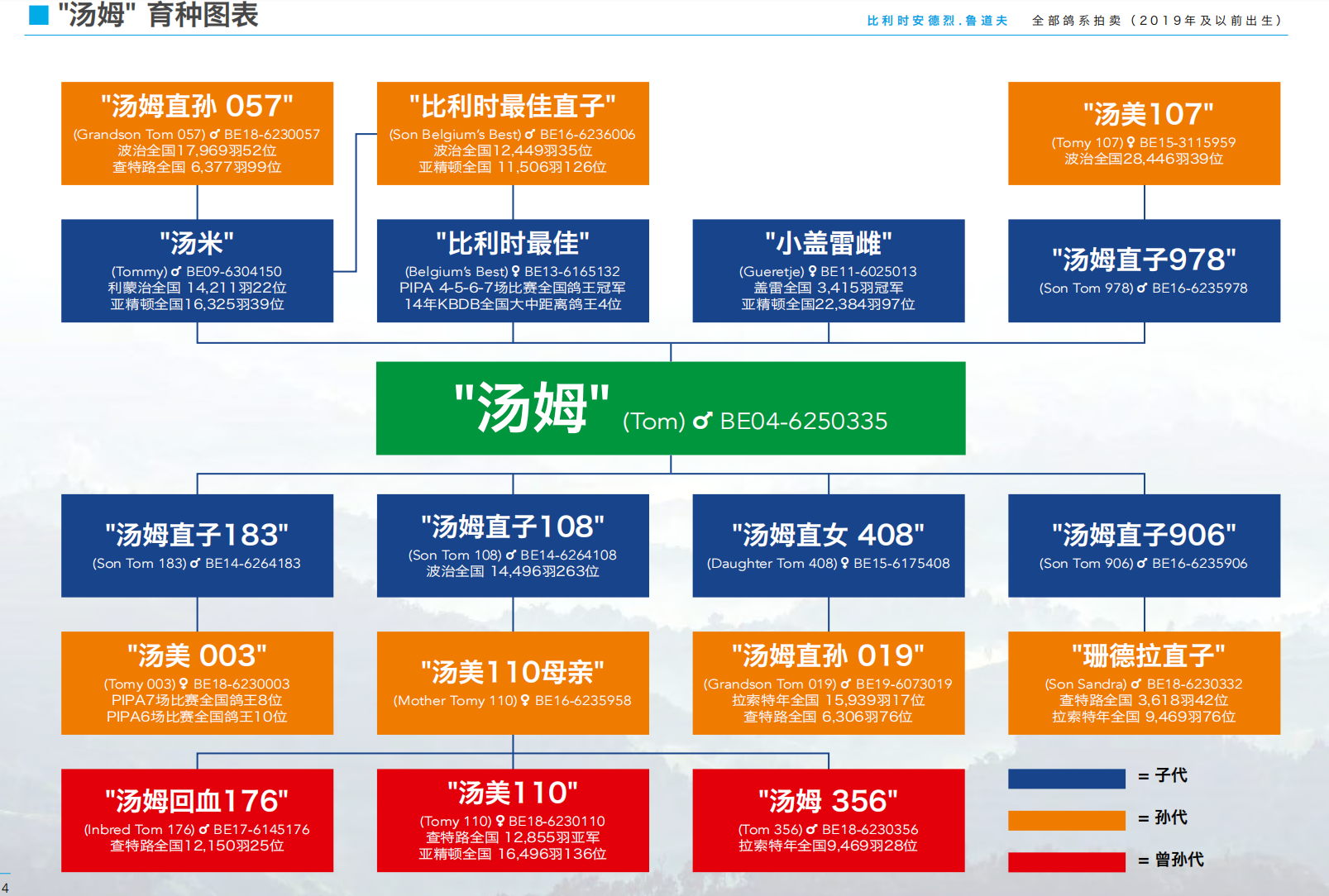Image resolution: width=1329 pixels, height=896 pixels.
Task: Open the "汤美107" orange card
Action: point(1144,133)
